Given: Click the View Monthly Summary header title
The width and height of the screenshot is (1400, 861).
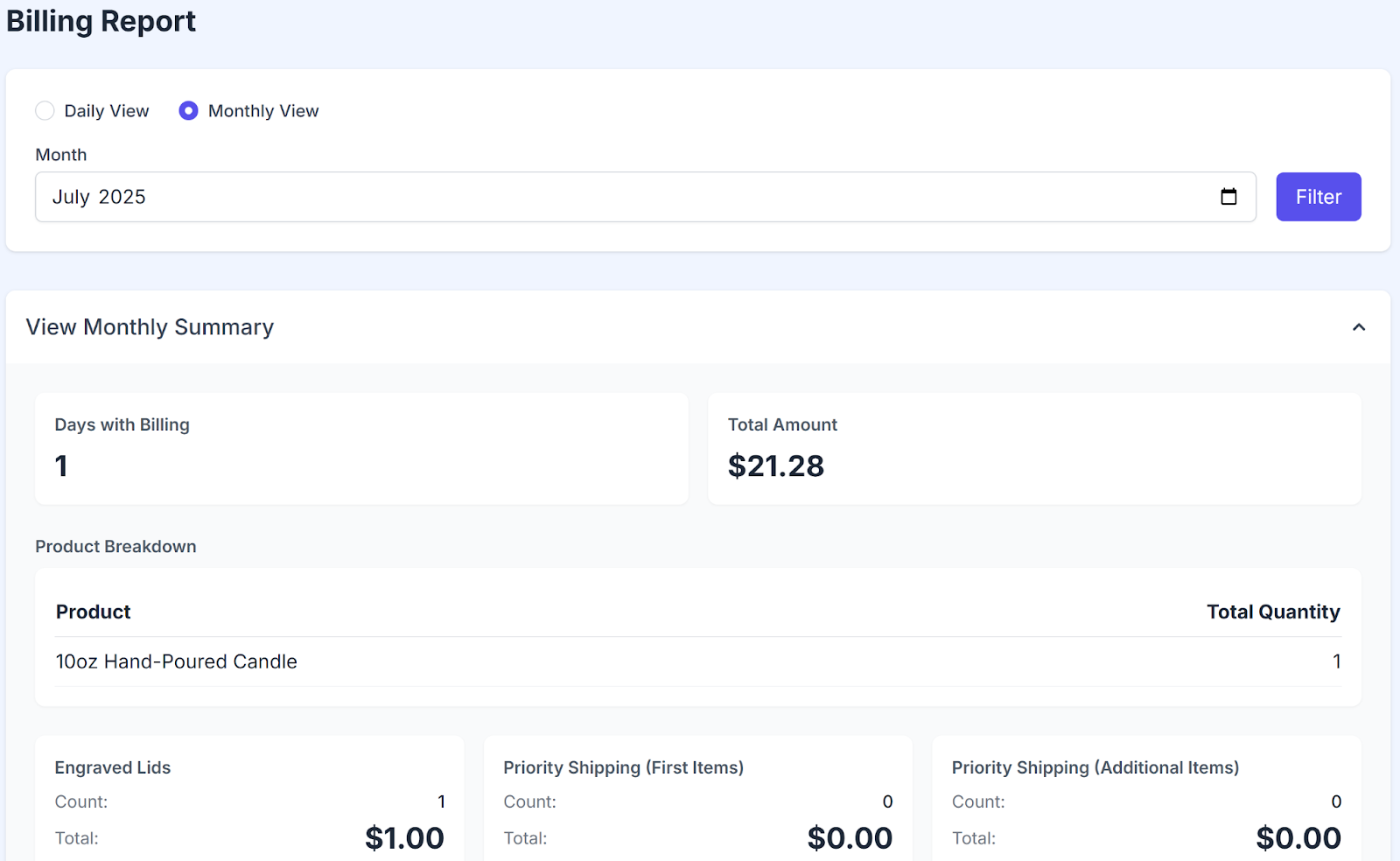Looking at the screenshot, I should [x=150, y=327].
